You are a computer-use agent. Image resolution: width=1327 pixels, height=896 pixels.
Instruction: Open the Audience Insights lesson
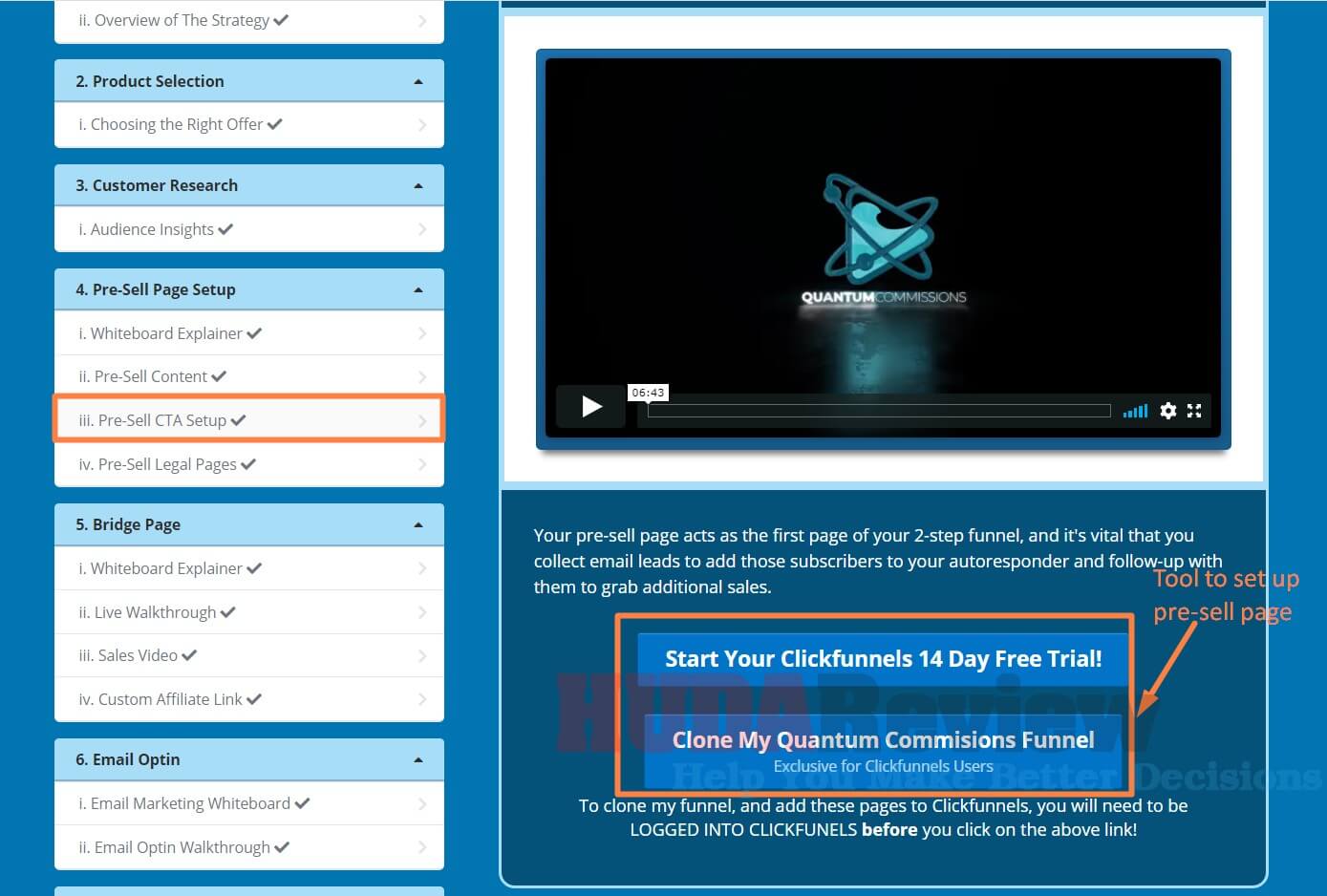point(249,229)
